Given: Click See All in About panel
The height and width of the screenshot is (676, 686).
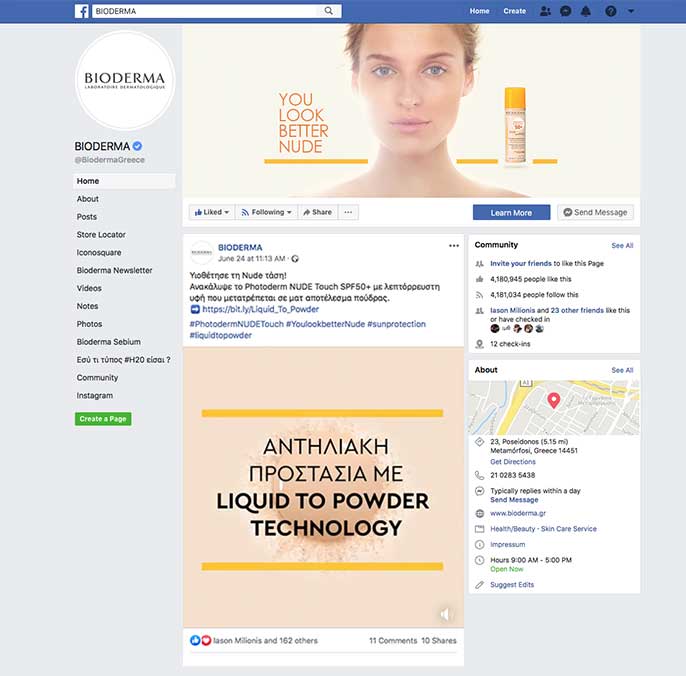Looking at the screenshot, I should coord(622,370).
